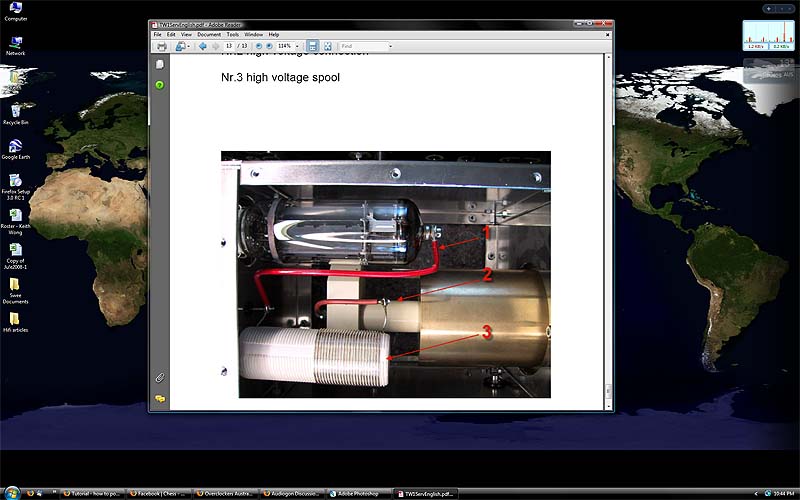Click the TW1ServEnglish.pdf taskbar button

427,493
